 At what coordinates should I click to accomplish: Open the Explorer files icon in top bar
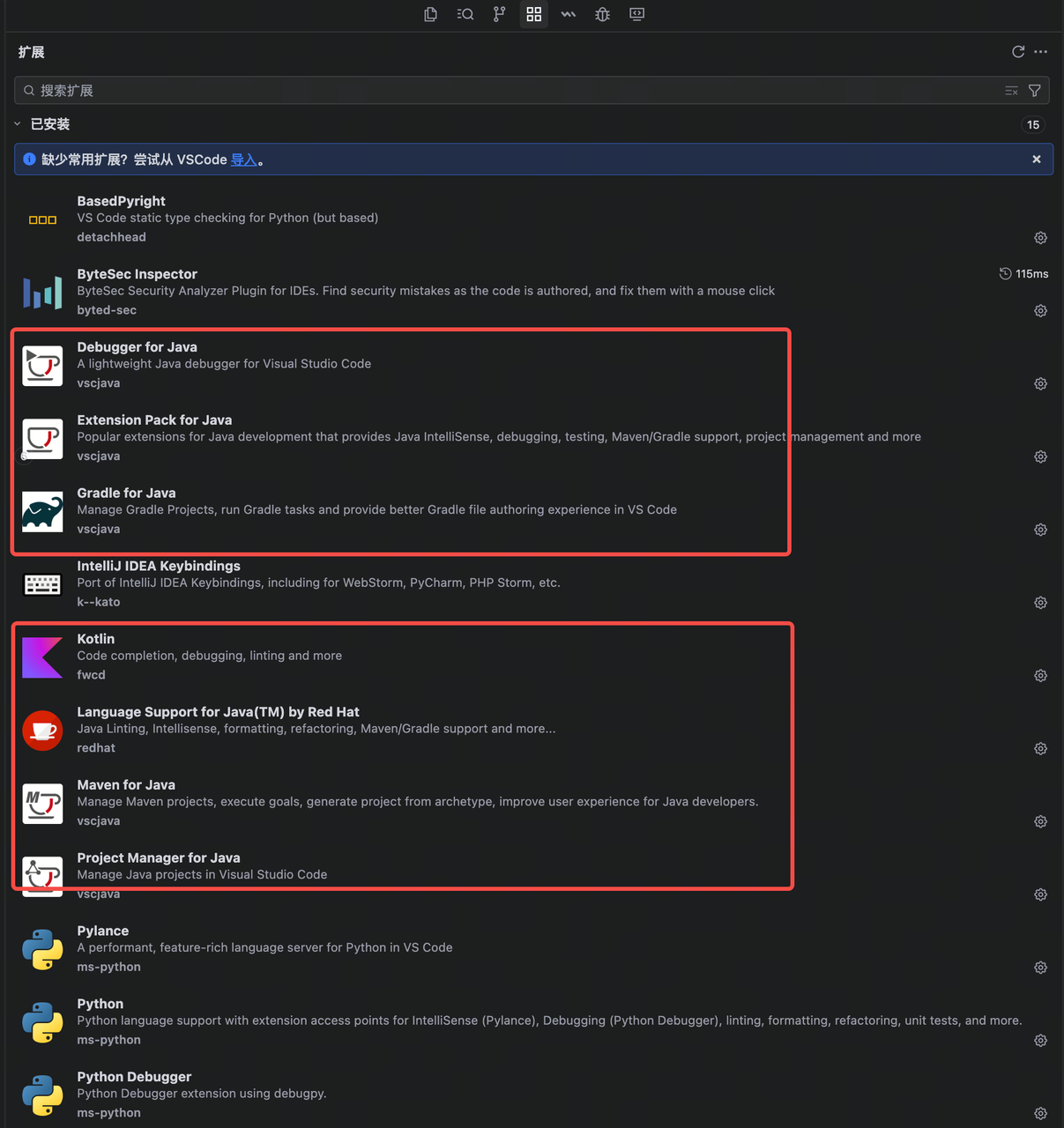[x=430, y=14]
